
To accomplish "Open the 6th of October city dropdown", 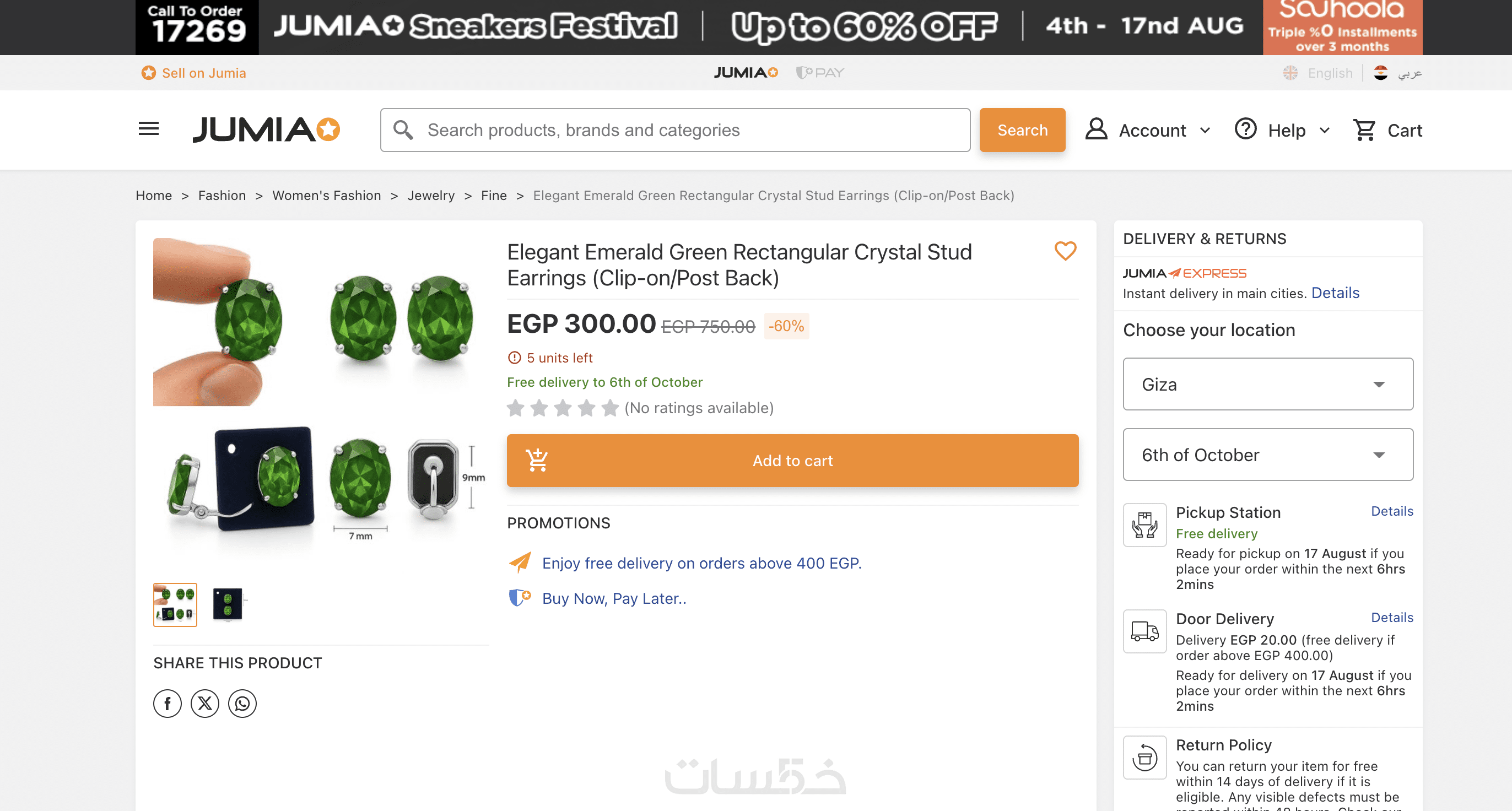I will [x=1268, y=455].
